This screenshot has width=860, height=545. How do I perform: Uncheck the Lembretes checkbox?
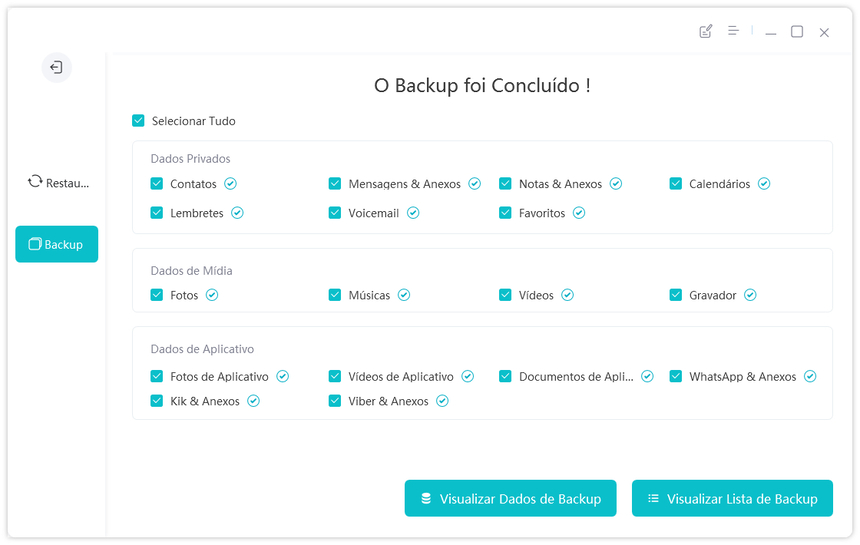point(157,213)
